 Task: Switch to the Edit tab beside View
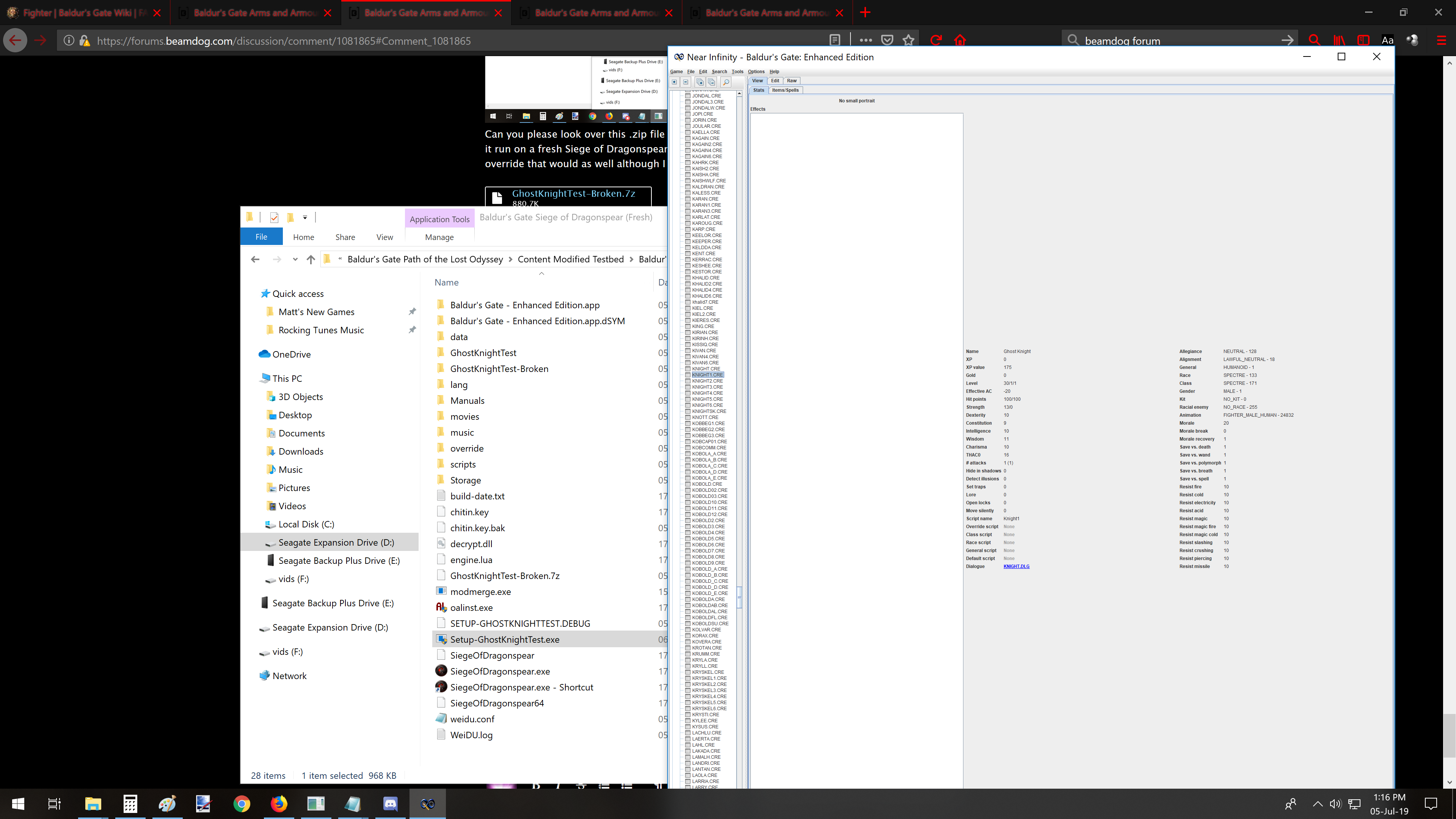[775, 81]
